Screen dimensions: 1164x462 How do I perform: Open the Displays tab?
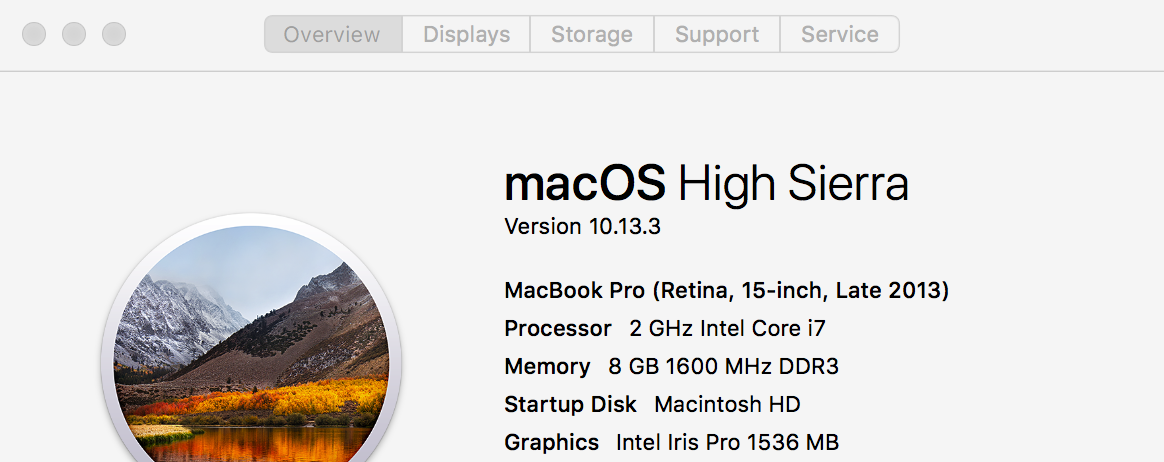click(466, 34)
